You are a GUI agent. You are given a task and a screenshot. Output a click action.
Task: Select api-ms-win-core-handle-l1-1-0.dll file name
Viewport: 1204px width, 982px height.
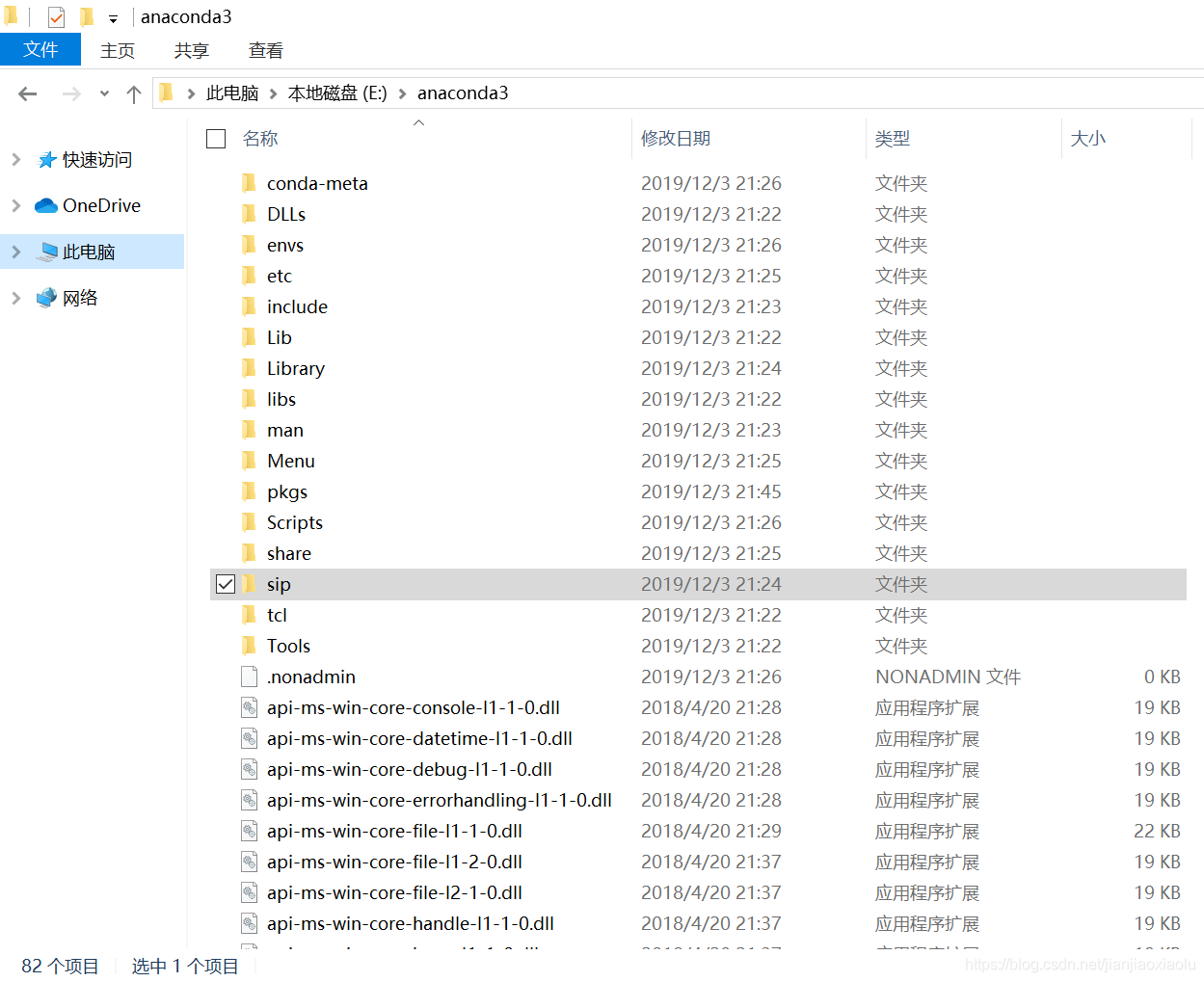coord(411,923)
